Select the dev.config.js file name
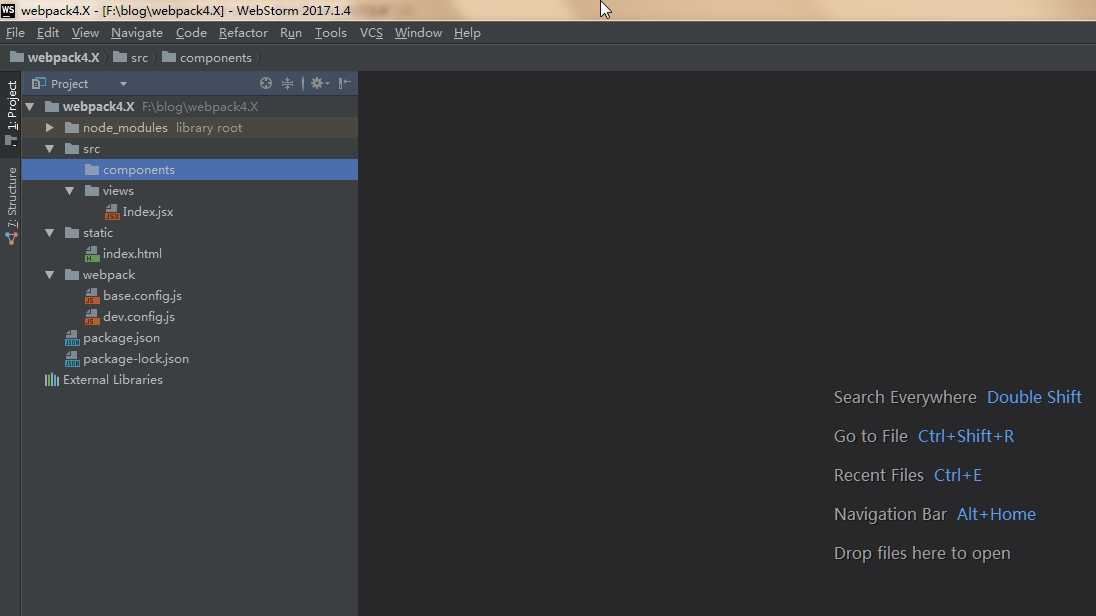 click(x=139, y=317)
